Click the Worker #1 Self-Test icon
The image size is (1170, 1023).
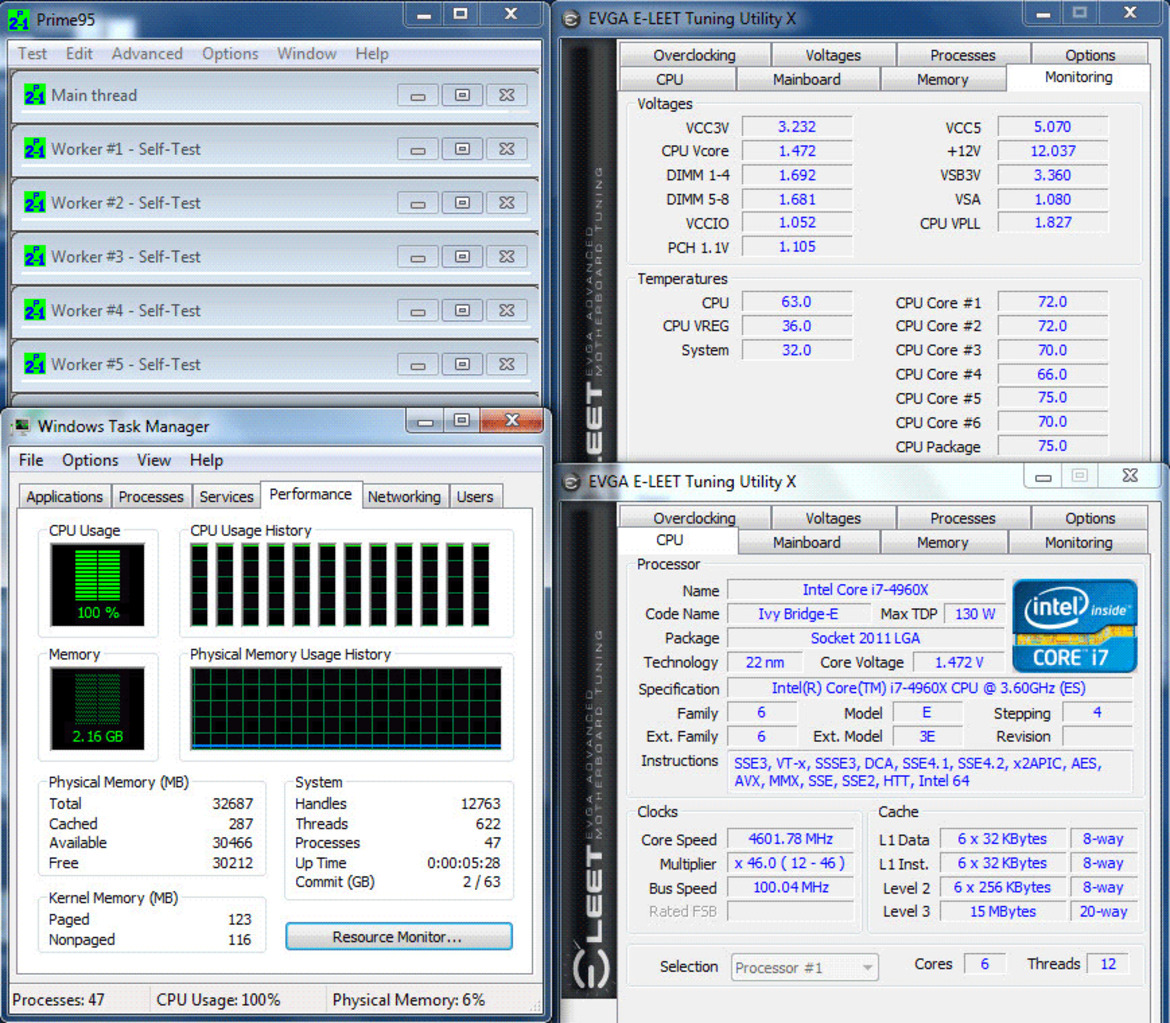click(x=34, y=148)
